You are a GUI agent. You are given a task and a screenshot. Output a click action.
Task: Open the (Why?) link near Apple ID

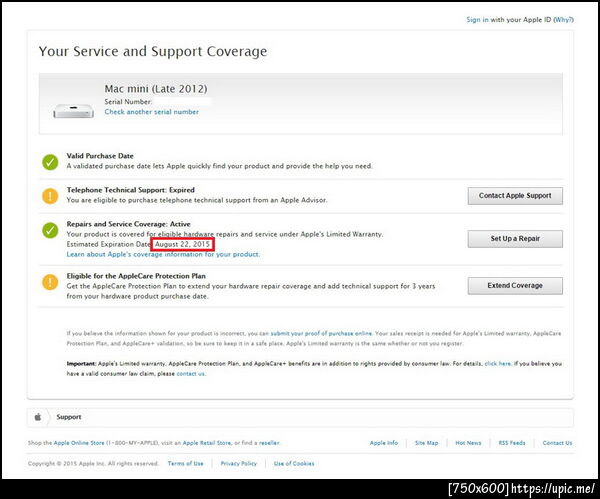(x=563, y=20)
